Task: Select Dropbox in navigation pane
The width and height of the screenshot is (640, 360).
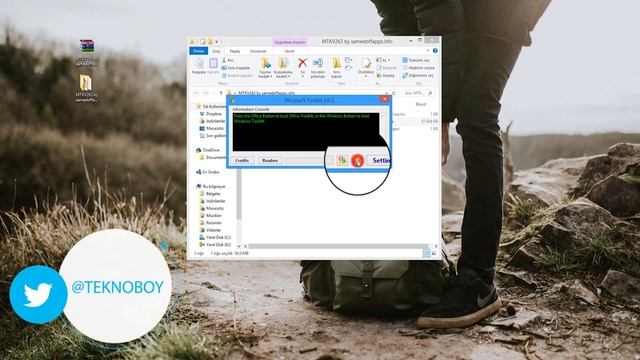Action: (x=211, y=113)
